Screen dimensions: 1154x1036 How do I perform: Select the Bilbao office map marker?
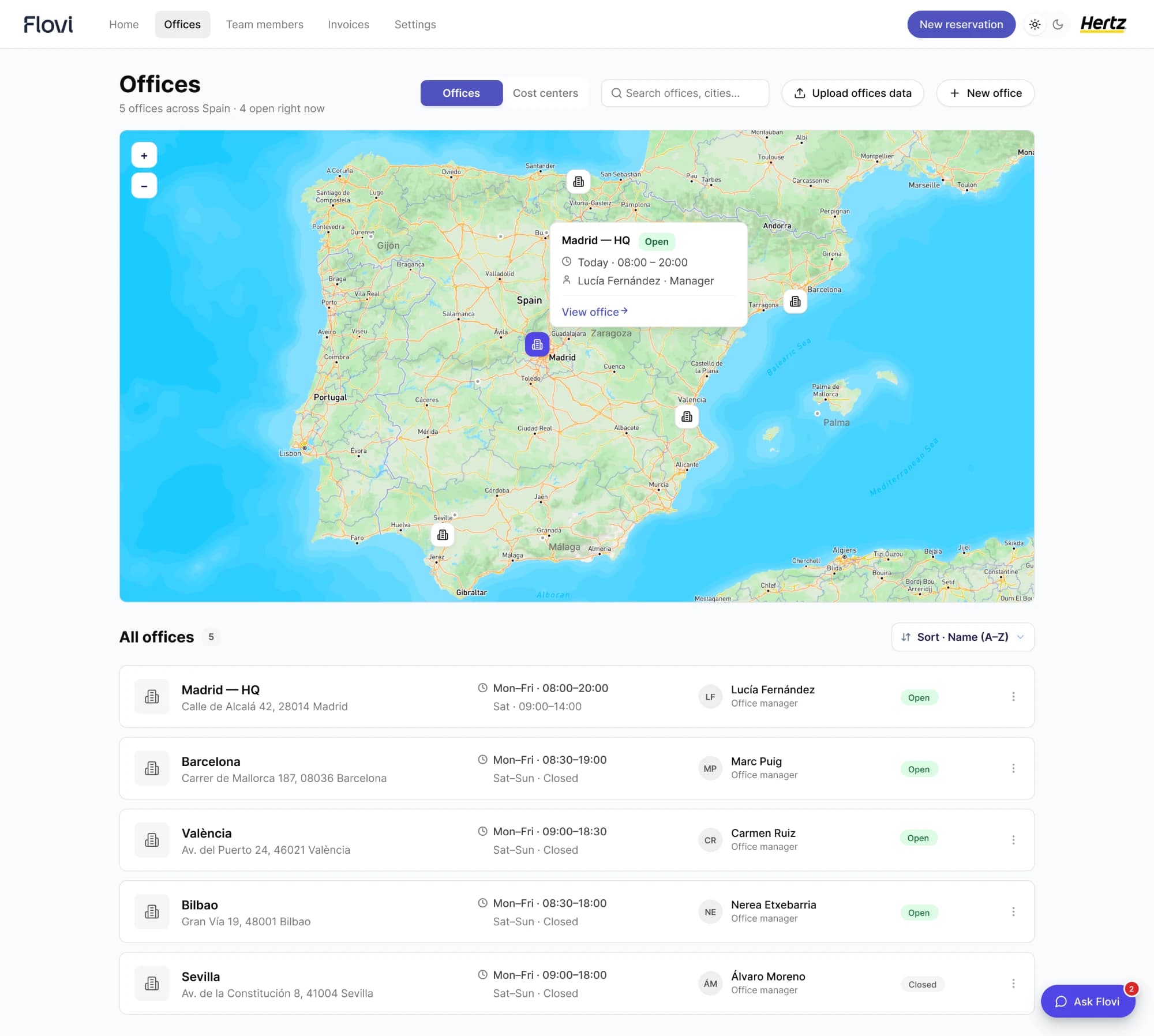point(578,182)
